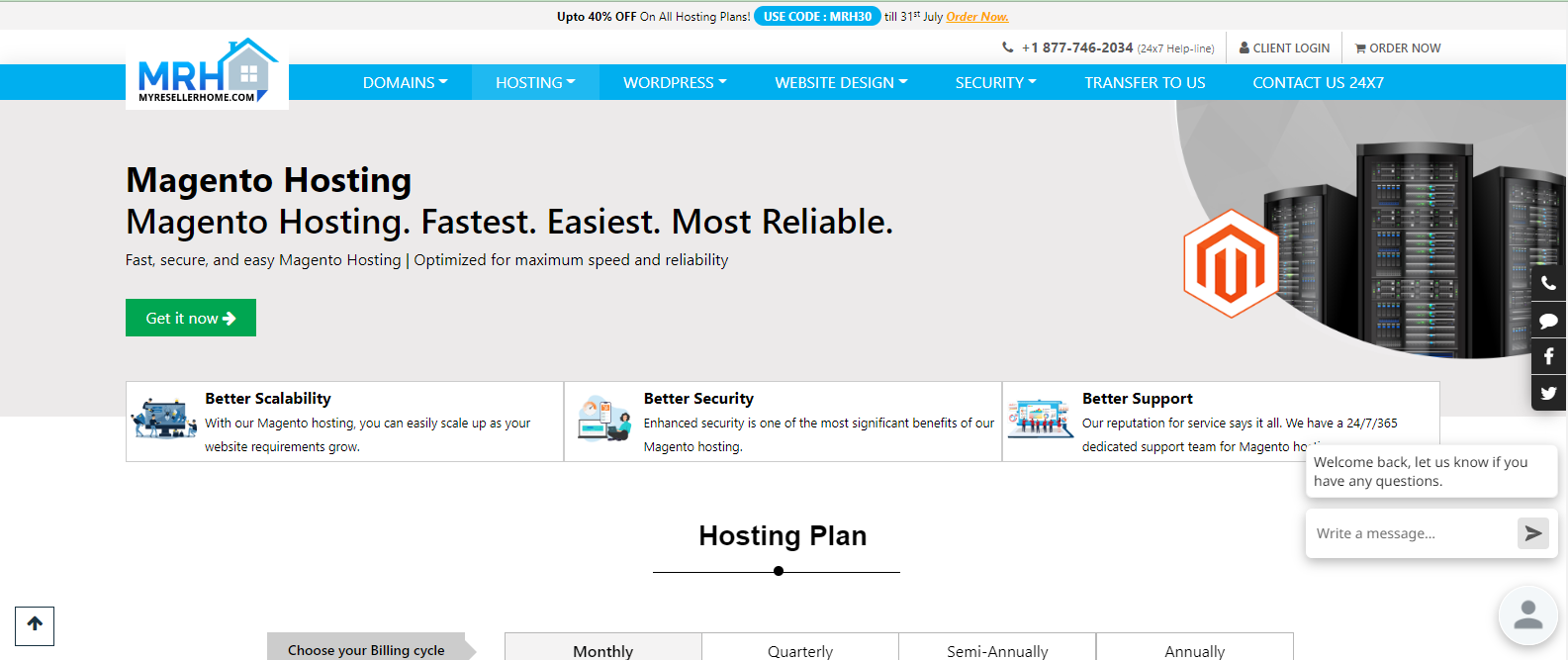Viewport: 1568px width, 660px height.
Task: Click the Hosting Plan section heading
Action: [783, 535]
